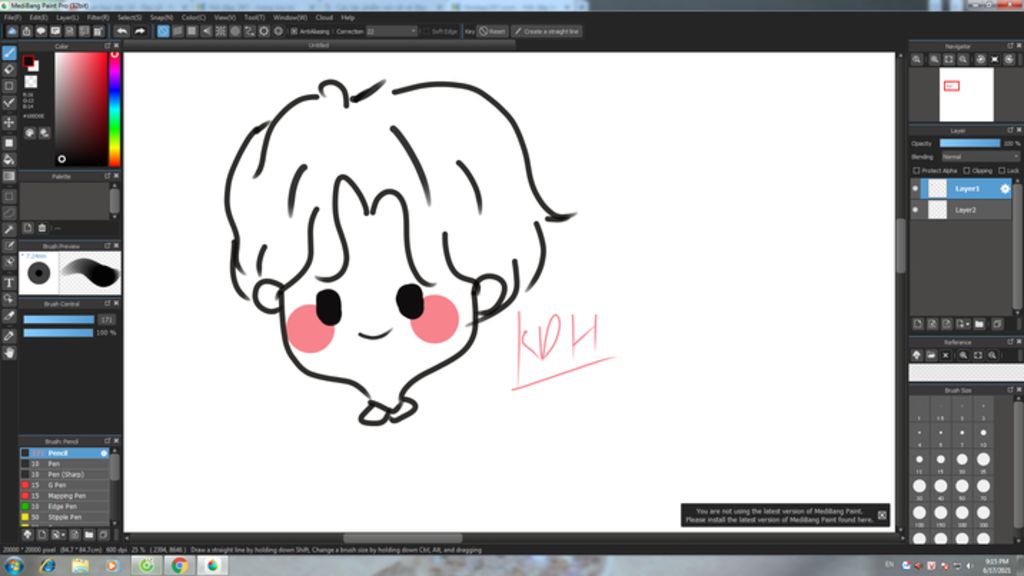The height and width of the screenshot is (576, 1024).
Task: Open the Cloud menu
Action: [x=324, y=18]
